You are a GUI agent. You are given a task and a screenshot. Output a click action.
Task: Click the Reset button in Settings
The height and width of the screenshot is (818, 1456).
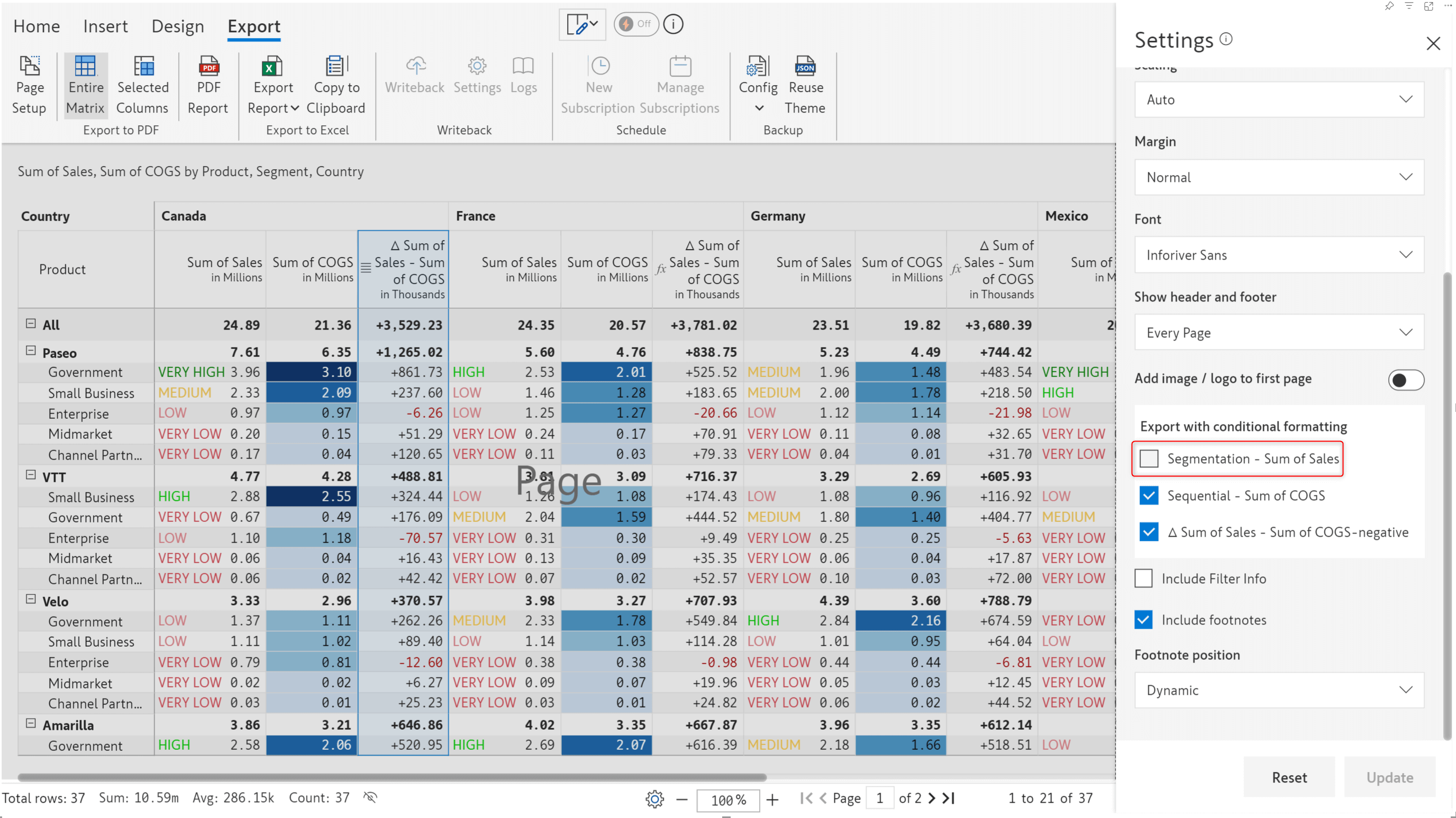point(1289,777)
